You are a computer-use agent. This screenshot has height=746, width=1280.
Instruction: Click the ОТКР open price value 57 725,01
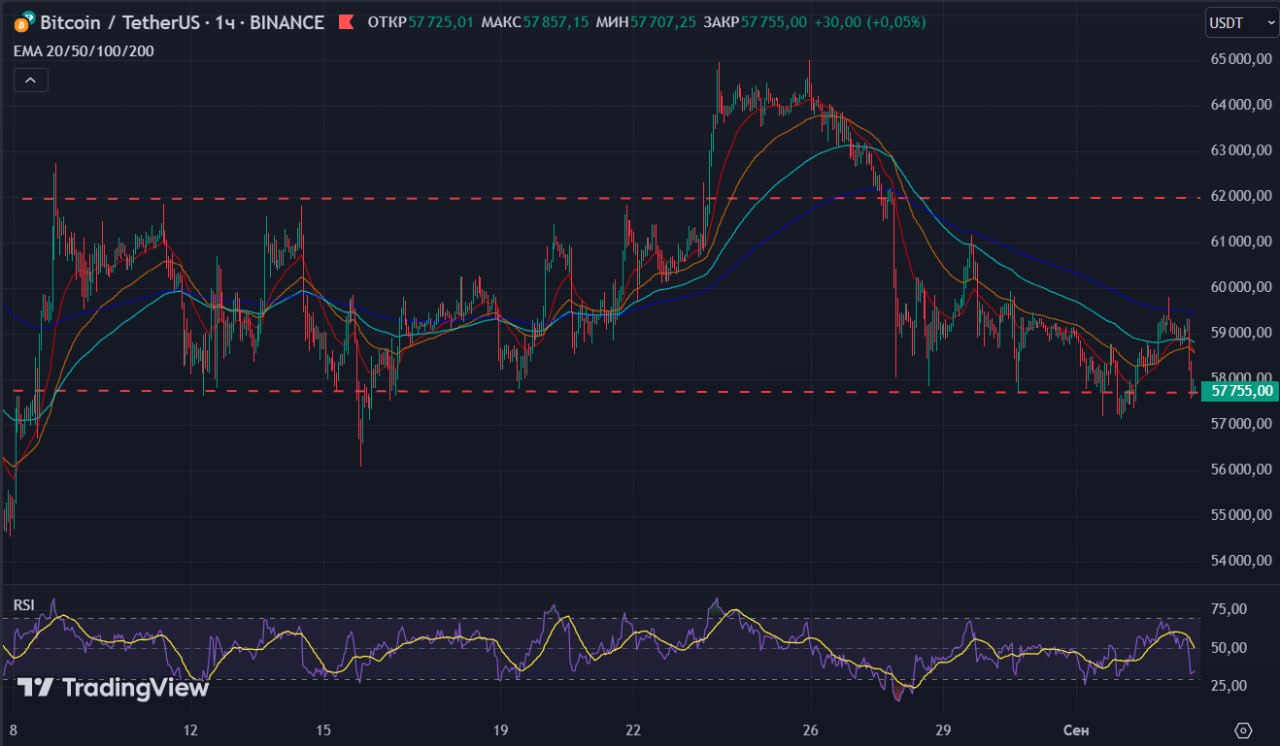[x=441, y=22]
